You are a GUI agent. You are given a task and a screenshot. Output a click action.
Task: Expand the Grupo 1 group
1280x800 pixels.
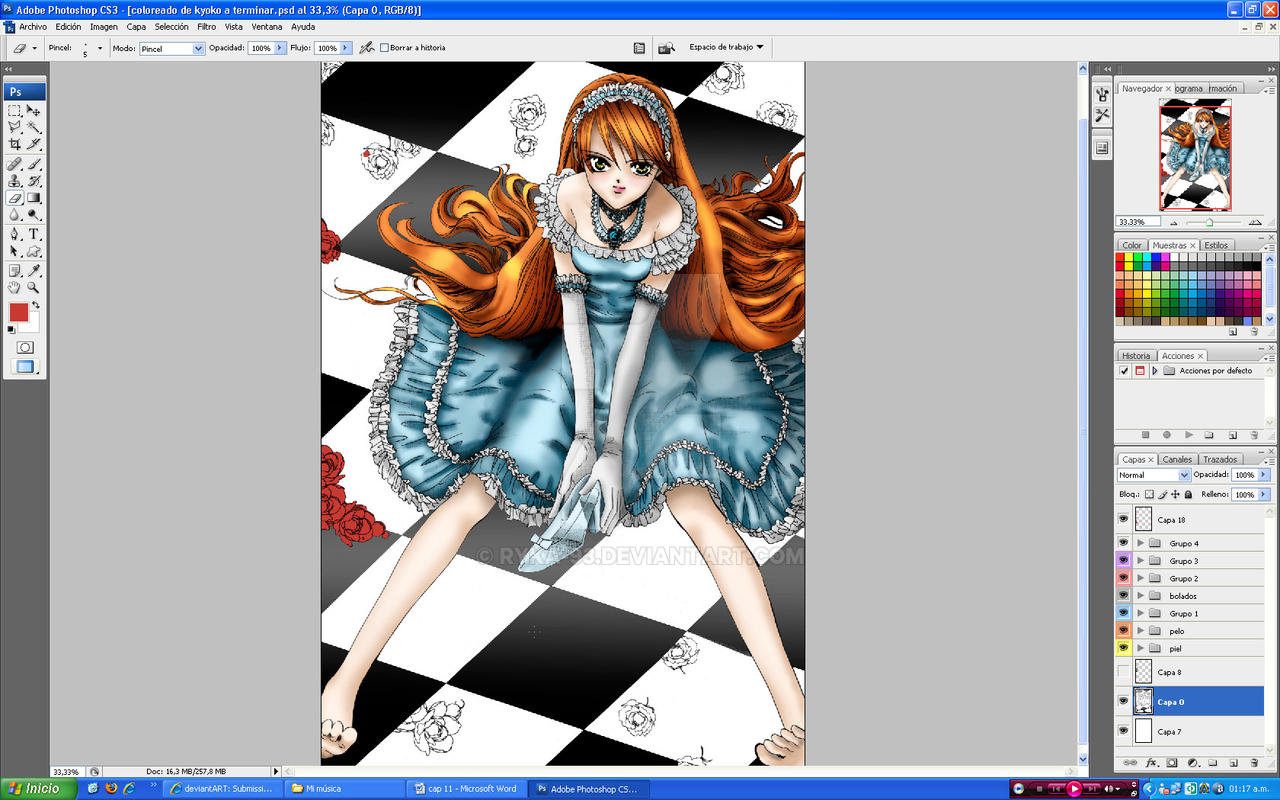pos(1140,613)
